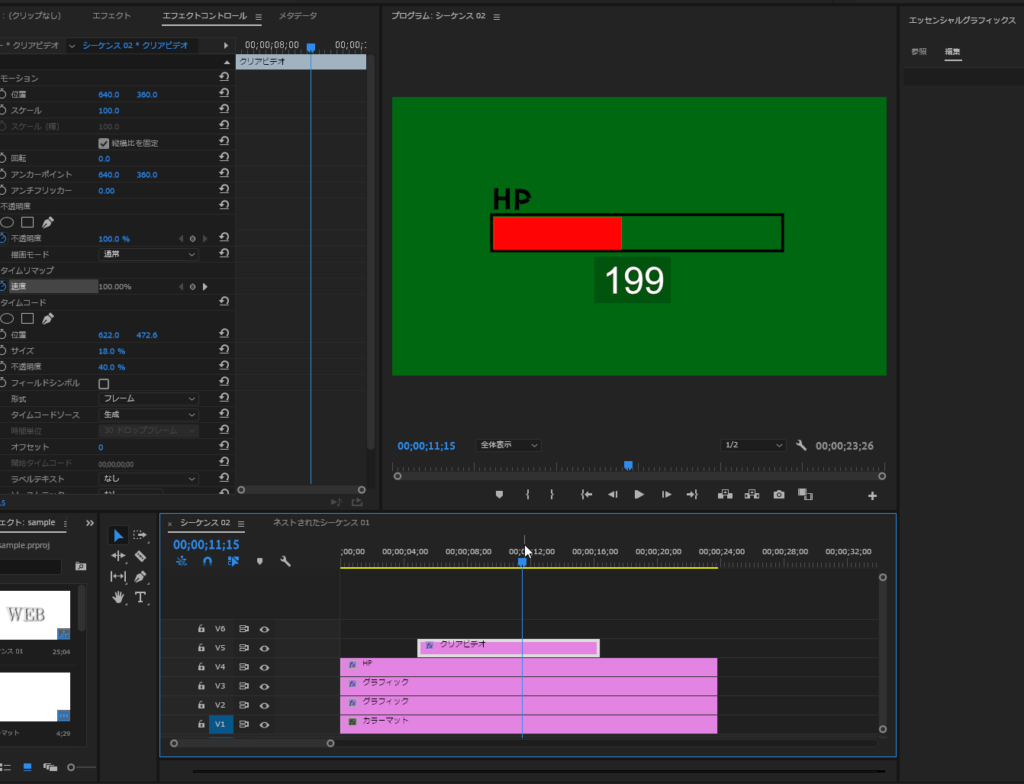Open the 全体表示 zoom level dropdown
1024x784 pixels.
tap(509, 445)
